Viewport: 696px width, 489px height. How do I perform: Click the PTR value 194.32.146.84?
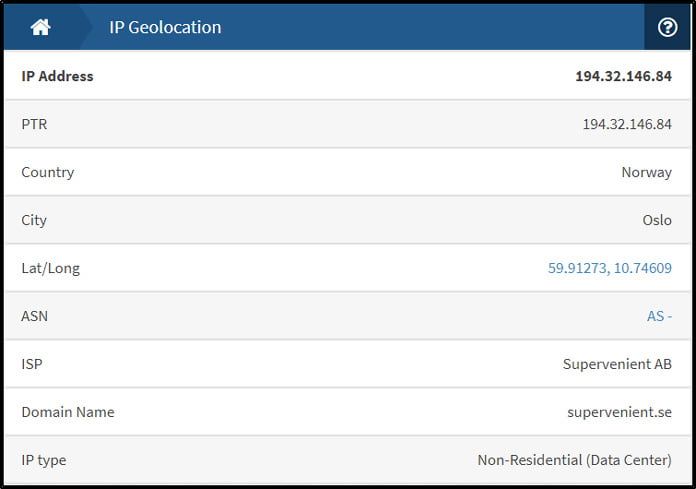627,124
